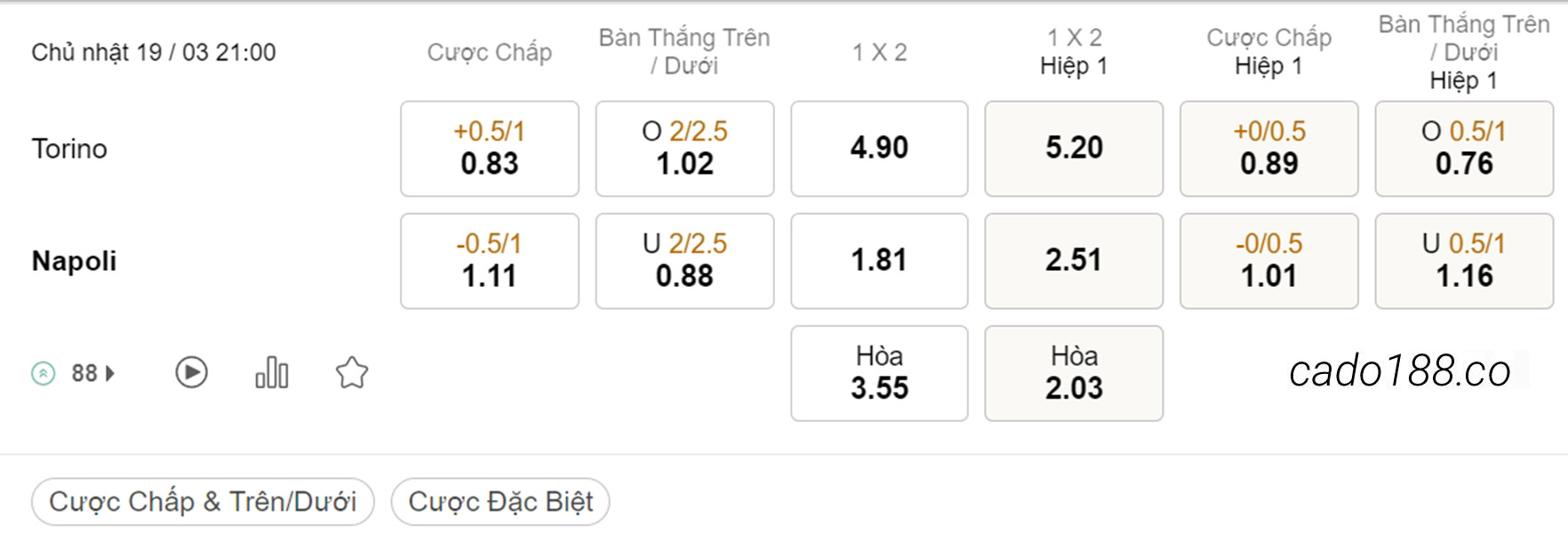Open the live stream play icon

pos(191,372)
